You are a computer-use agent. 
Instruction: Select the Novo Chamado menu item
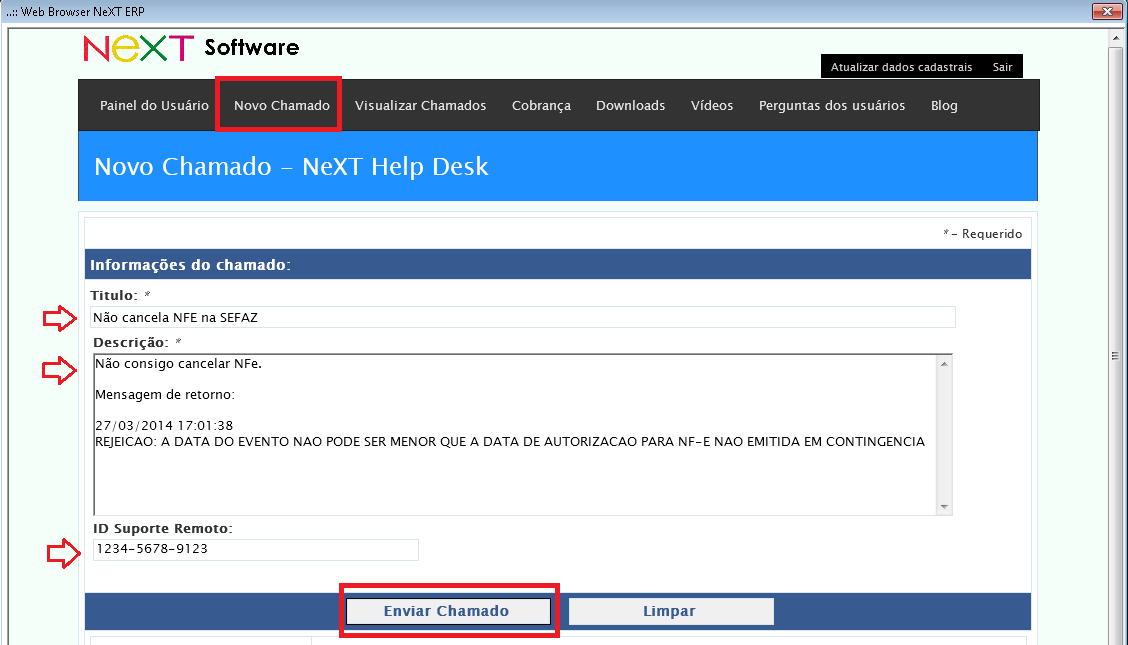click(278, 104)
